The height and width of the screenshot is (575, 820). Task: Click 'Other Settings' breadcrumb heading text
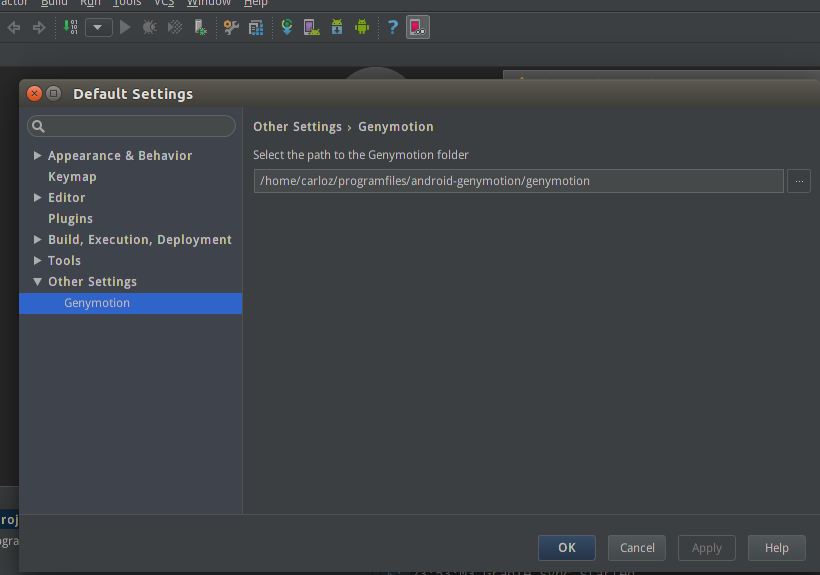tap(297, 126)
